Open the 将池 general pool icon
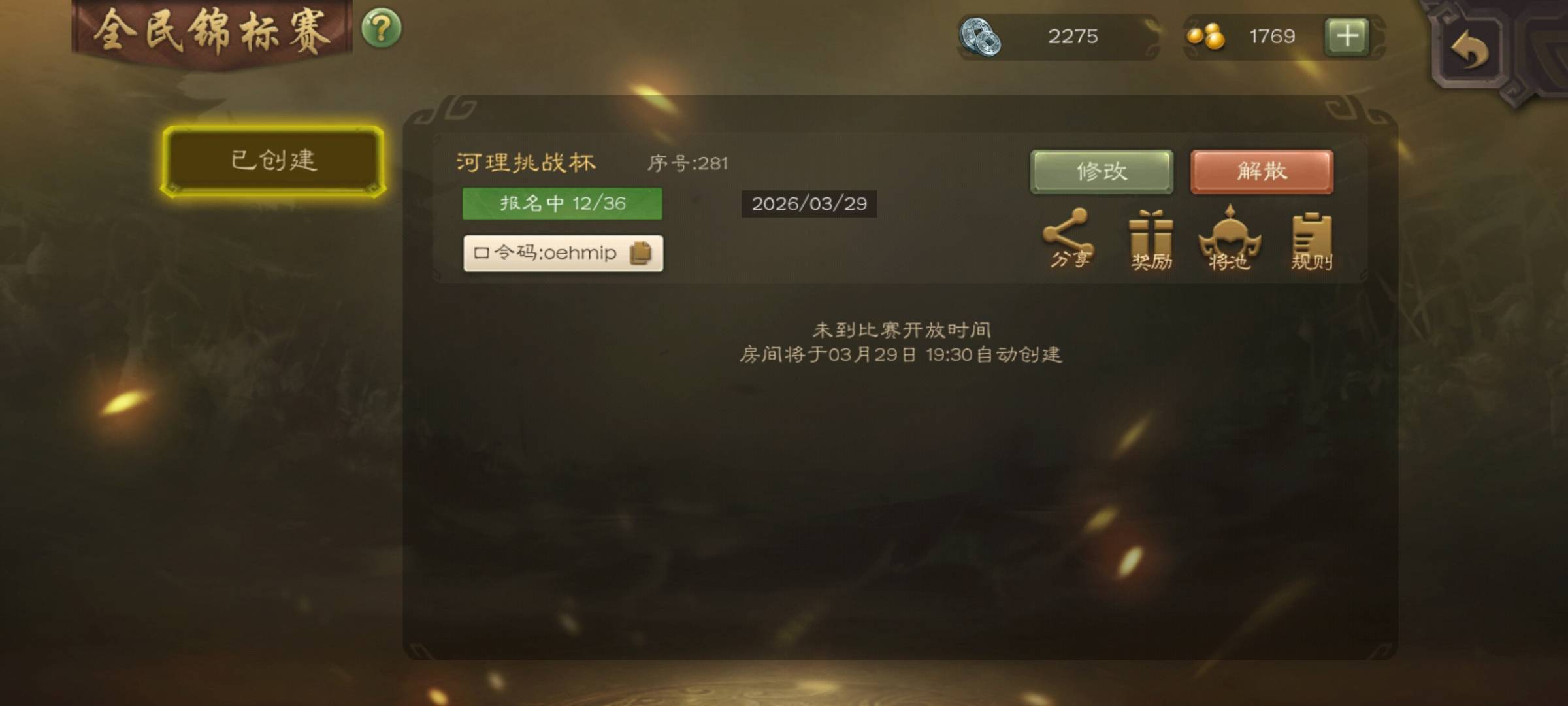The height and width of the screenshot is (706, 1568). [x=1230, y=238]
